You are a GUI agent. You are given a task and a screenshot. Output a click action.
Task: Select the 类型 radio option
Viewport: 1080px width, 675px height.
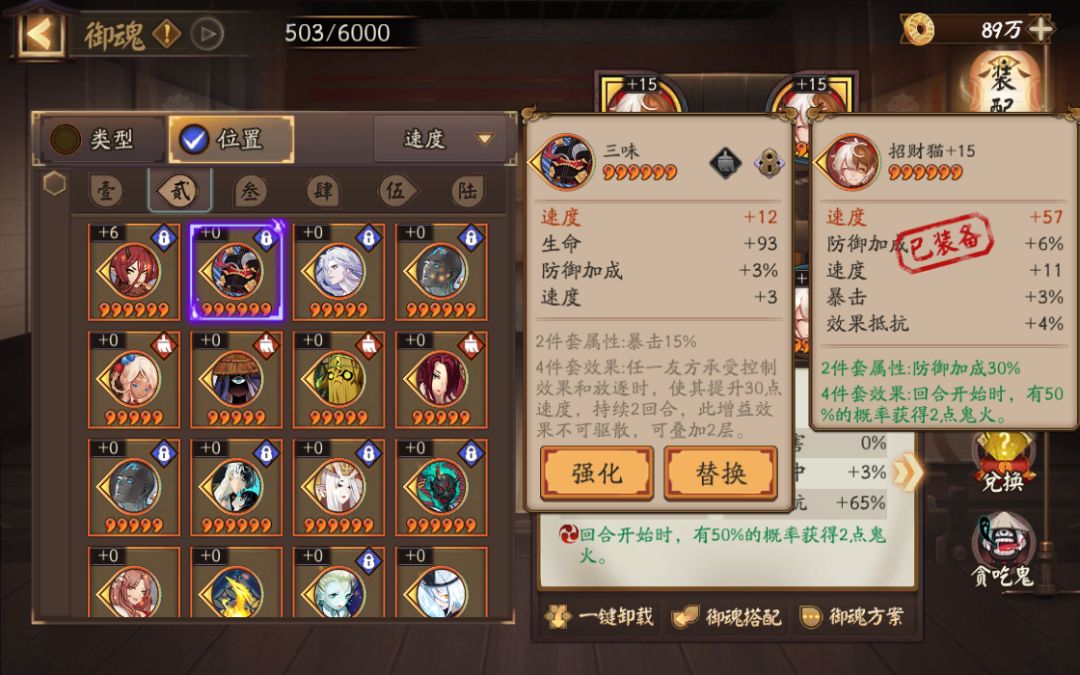102,139
